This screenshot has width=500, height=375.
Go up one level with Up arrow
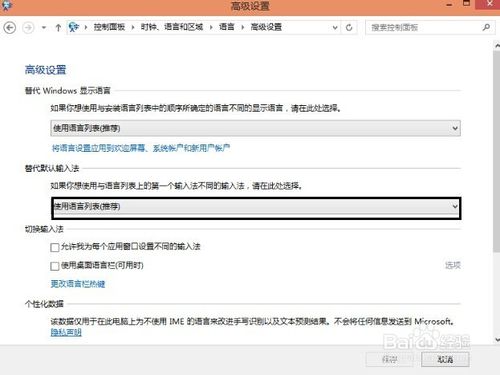tap(58, 28)
